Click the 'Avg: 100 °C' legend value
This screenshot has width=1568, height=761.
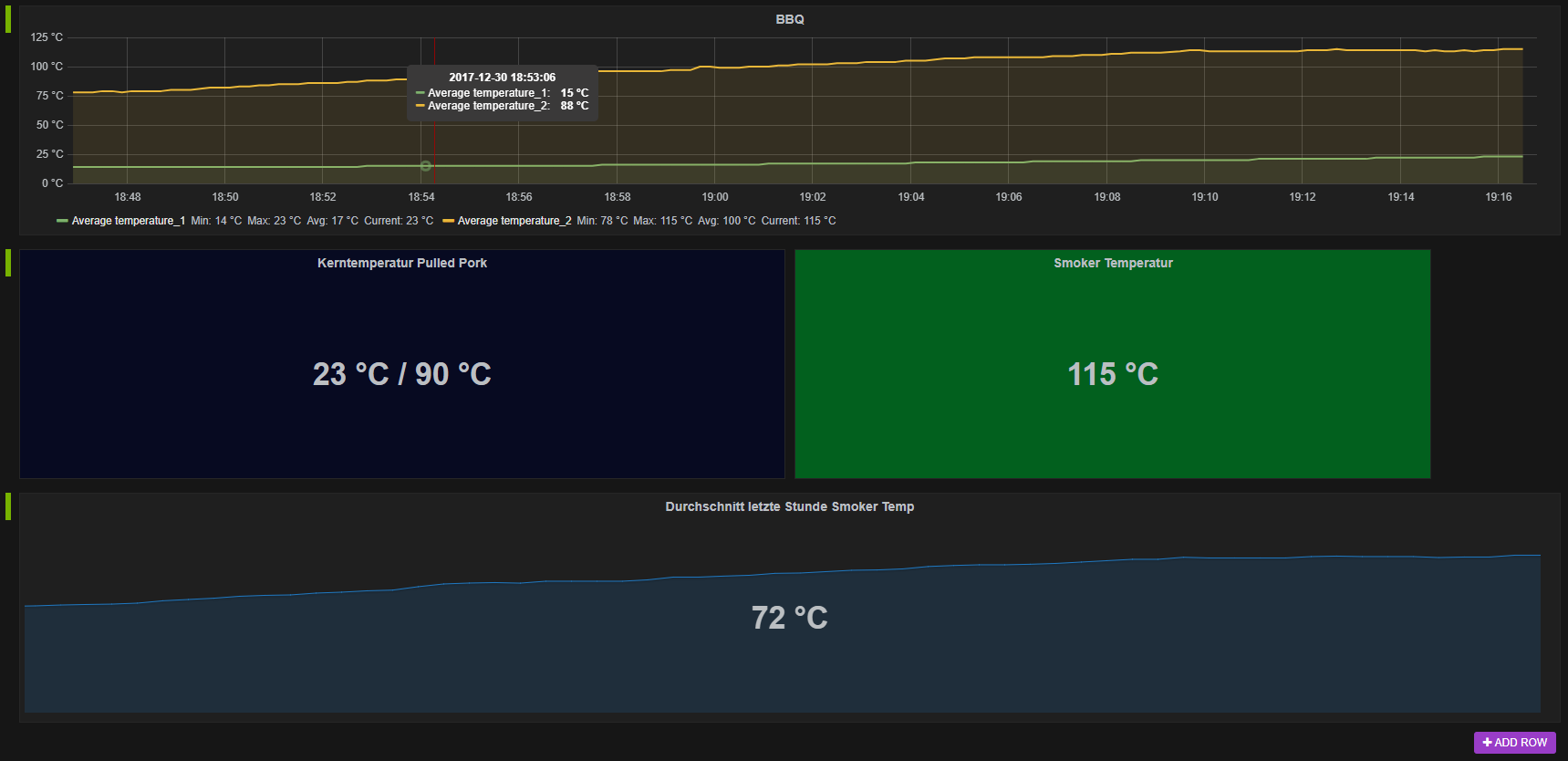727,221
